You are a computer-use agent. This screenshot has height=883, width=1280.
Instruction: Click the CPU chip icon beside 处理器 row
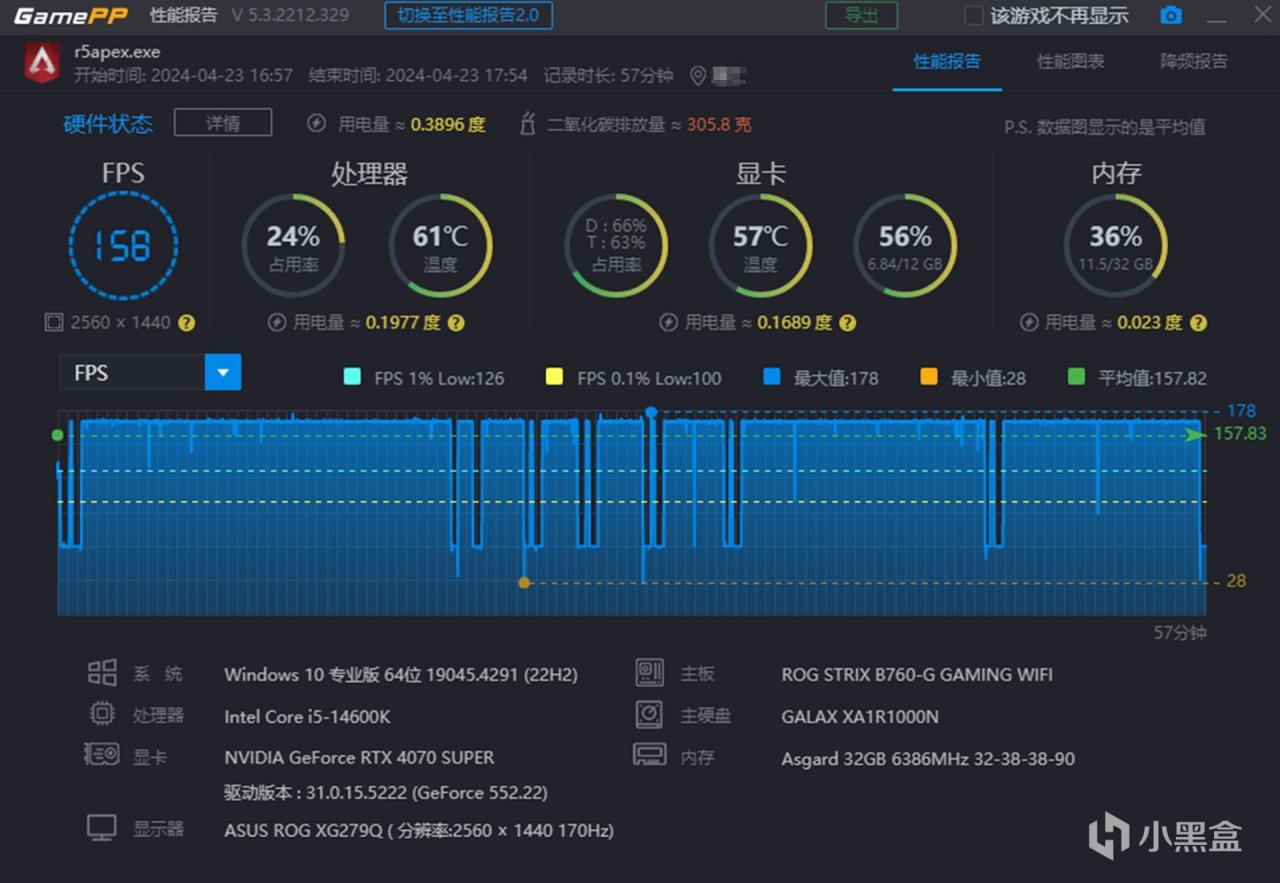click(102, 714)
